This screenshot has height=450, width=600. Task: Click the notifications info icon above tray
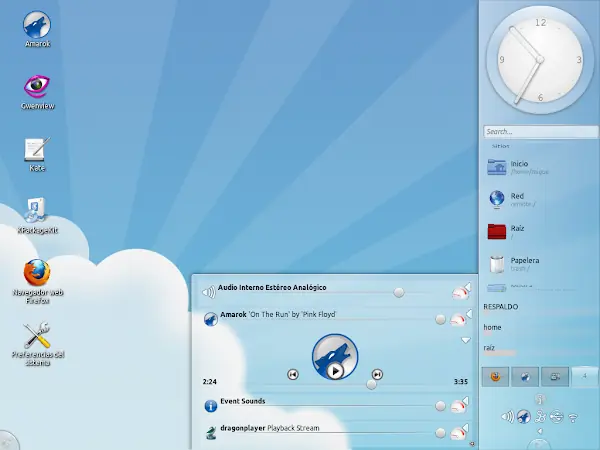pyautogui.click(x=540, y=399)
